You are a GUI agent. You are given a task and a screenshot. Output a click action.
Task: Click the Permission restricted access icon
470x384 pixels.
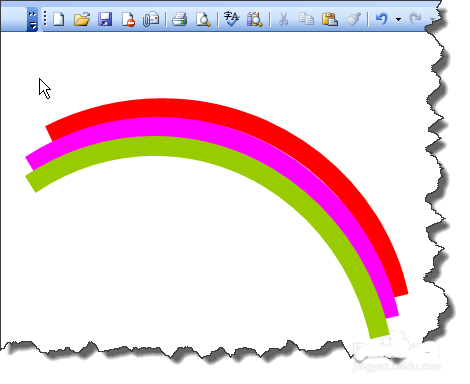(x=128, y=19)
